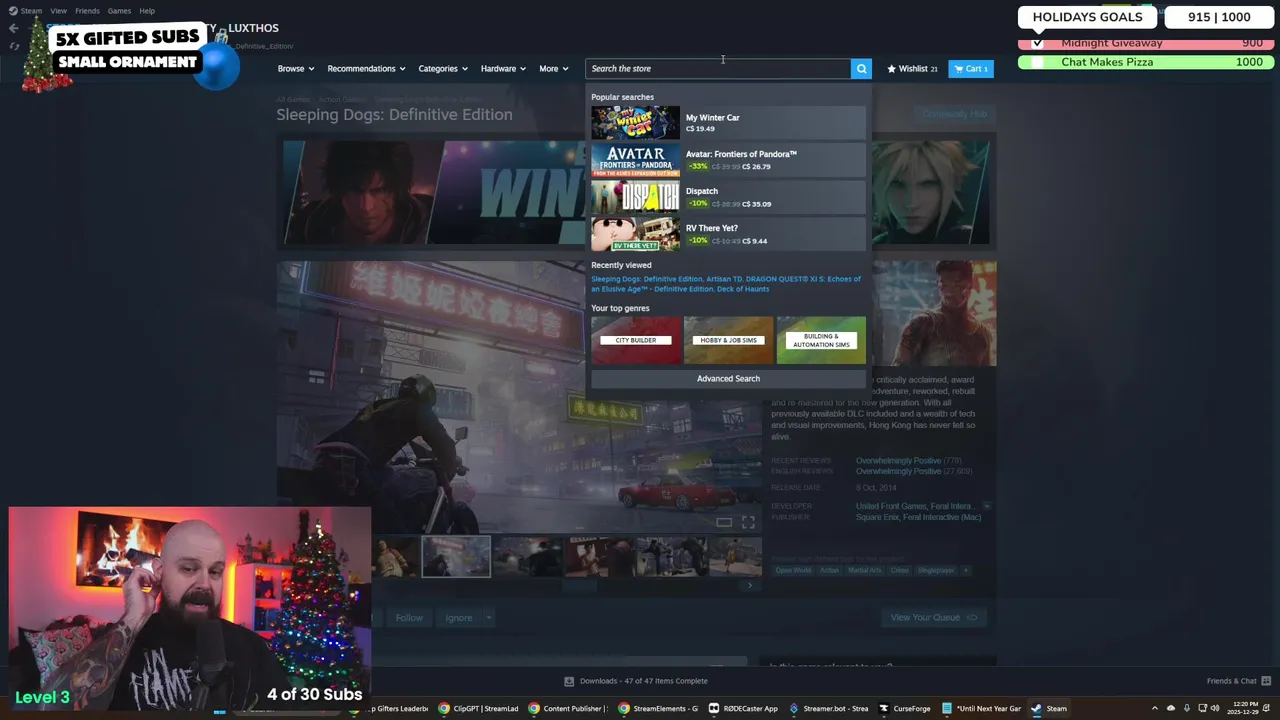
Task: Open Streamer.bot from the taskbar
Action: pos(829,708)
